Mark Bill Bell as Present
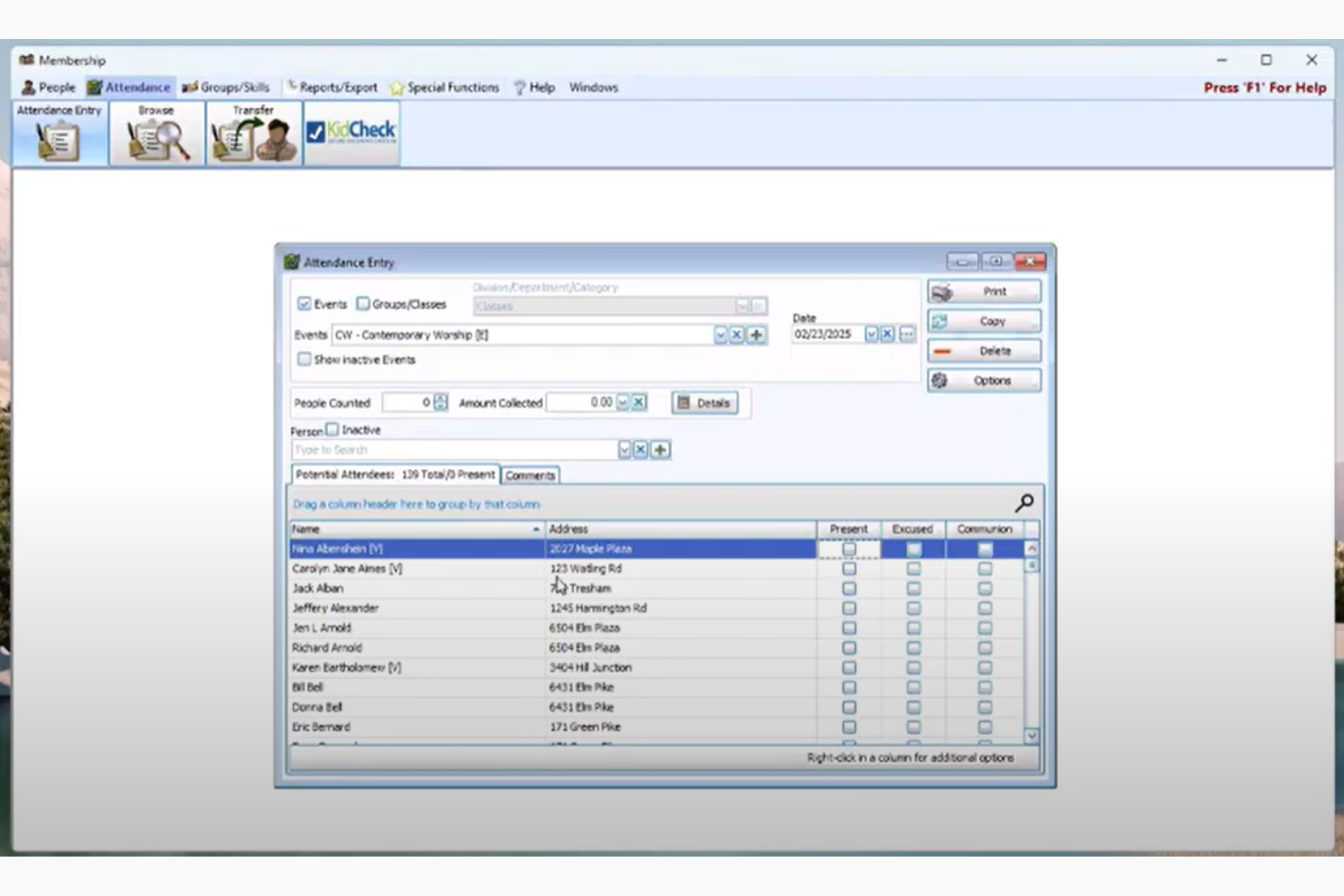The height and width of the screenshot is (896, 1344). click(x=849, y=688)
